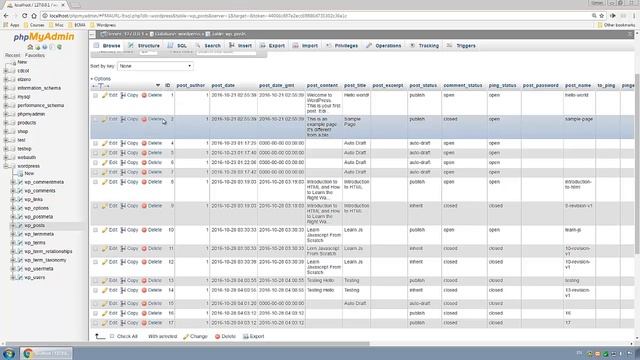Switch to the SQL tab
Viewport: 640px width, 360px height.
[178, 46]
